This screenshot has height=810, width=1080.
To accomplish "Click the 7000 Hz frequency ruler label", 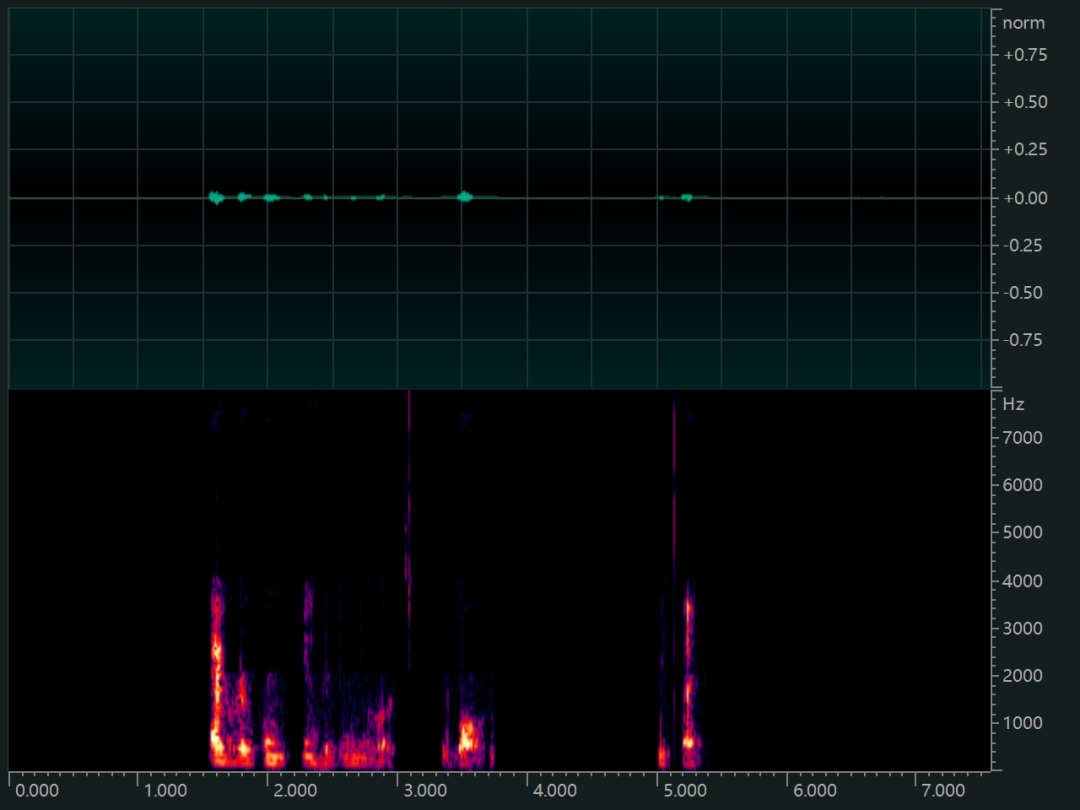I will [x=1023, y=438].
